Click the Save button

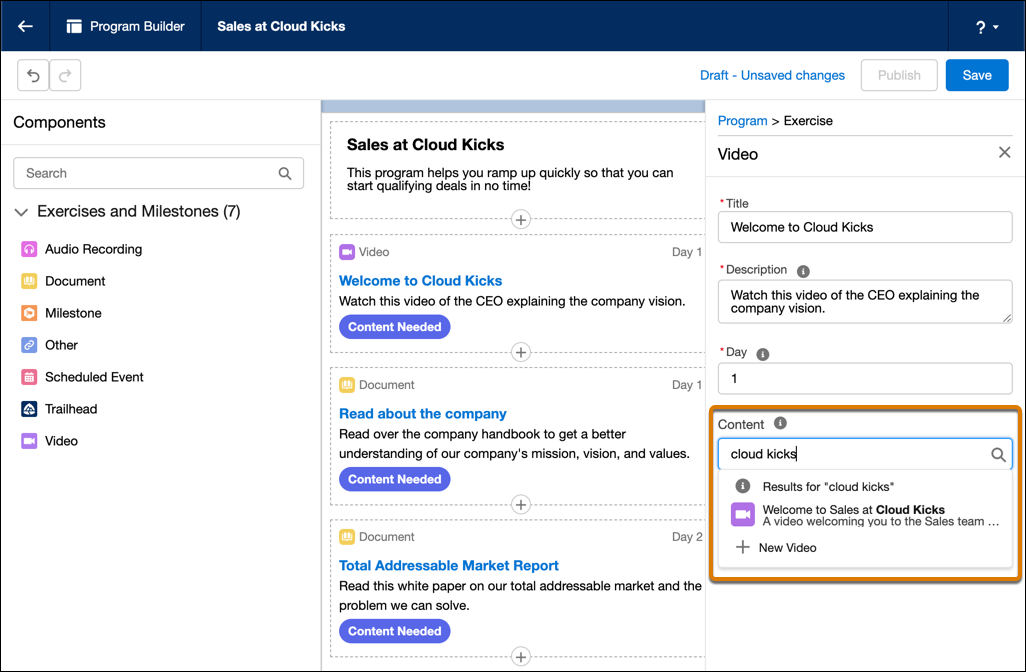[976, 75]
